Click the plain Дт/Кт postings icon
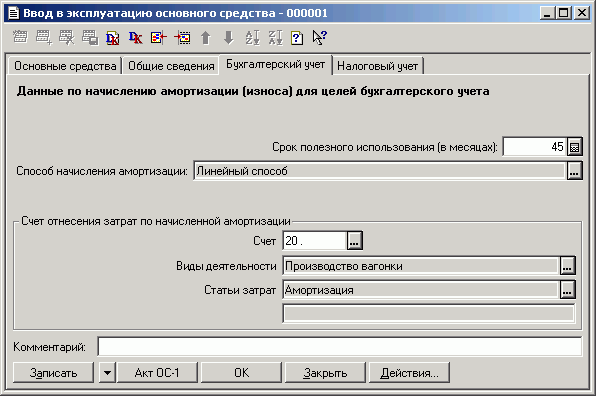596x396 pixels. click(135, 37)
